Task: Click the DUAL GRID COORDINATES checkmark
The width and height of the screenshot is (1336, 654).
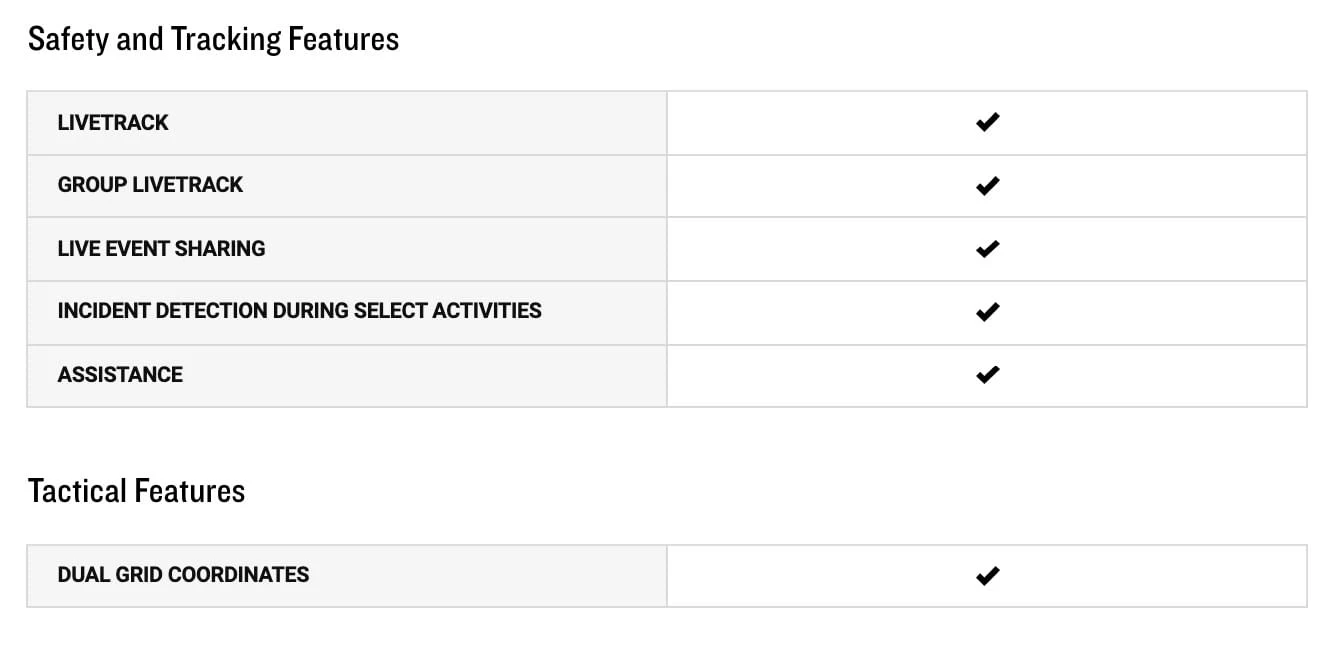Action: 987,576
